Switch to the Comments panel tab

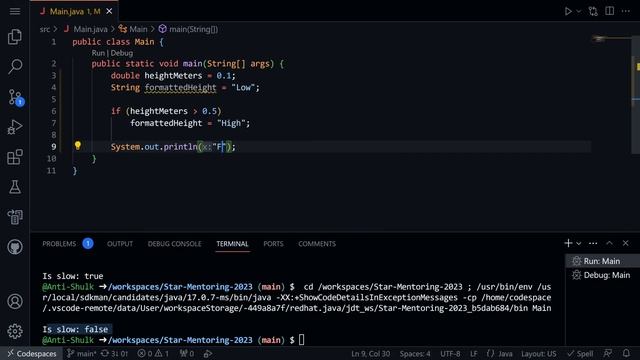(x=317, y=244)
